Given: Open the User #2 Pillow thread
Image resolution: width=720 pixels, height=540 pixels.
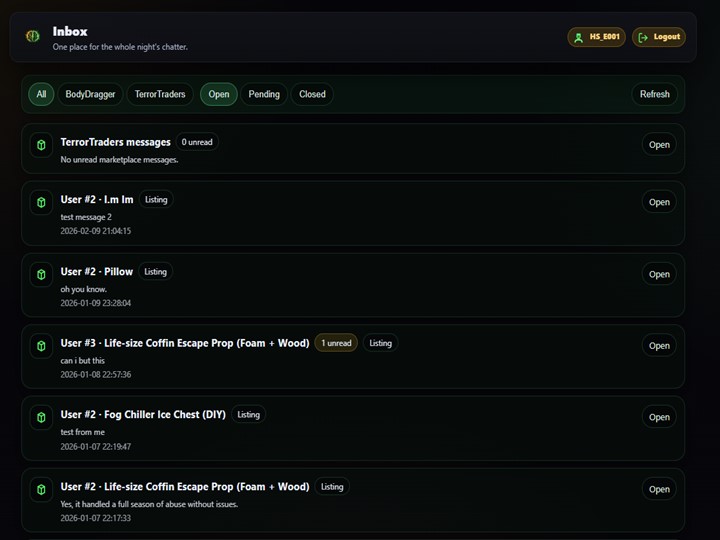Looking at the screenshot, I should (x=659, y=274).
